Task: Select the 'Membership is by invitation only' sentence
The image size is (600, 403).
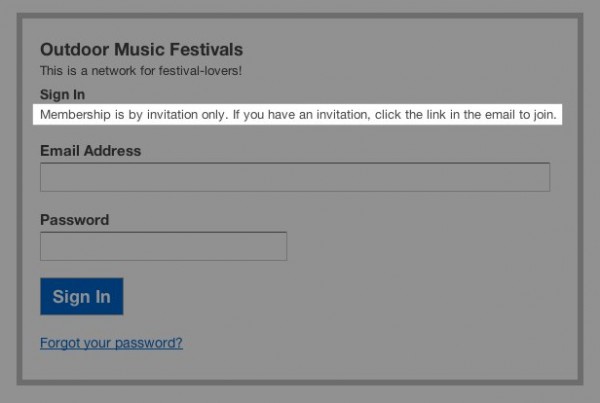Action: tap(134, 114)
